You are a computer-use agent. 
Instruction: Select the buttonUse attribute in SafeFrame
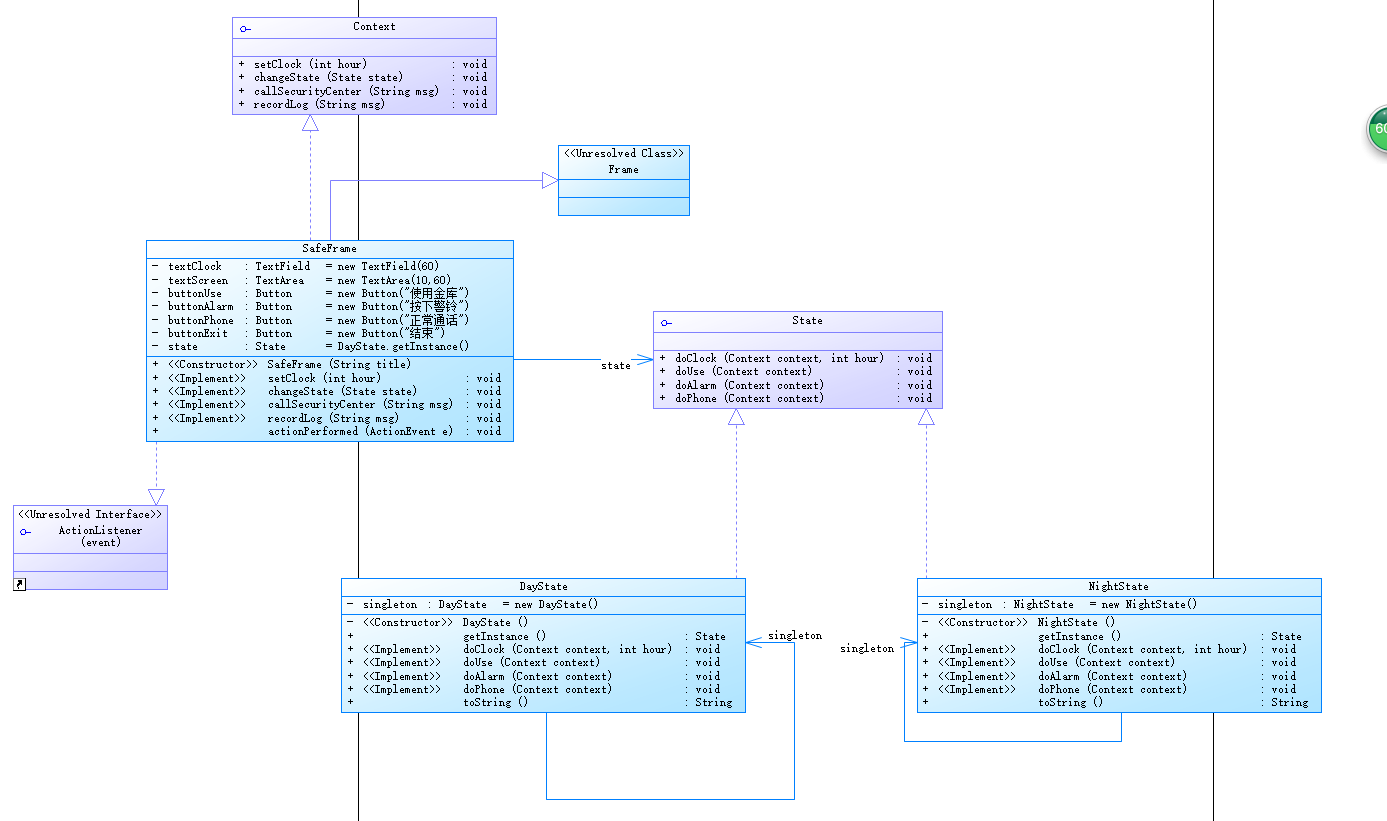(310, 294)
